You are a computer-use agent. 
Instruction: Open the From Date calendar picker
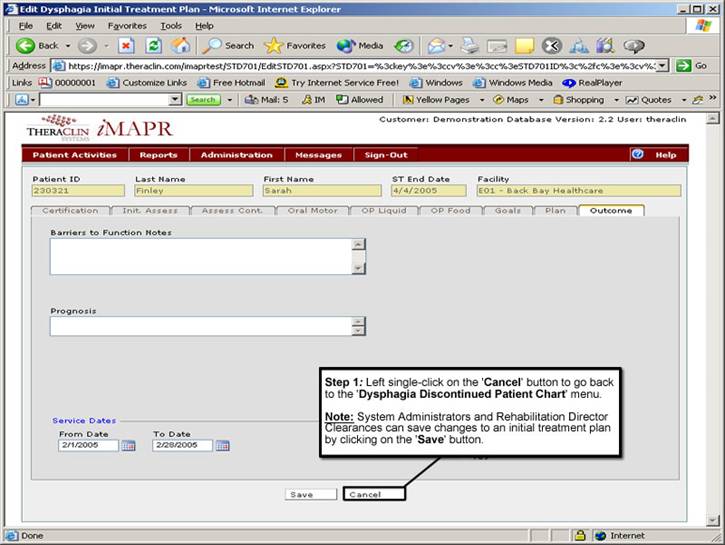coord(128,446)
